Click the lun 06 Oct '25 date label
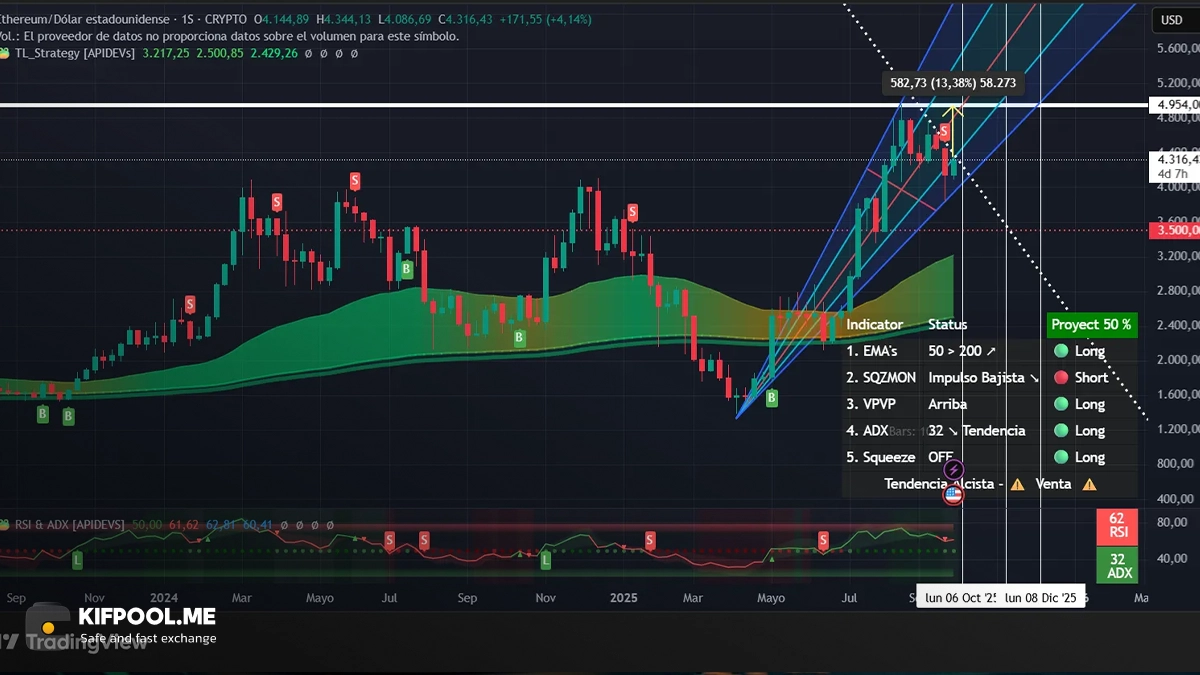Screen dimensions: 1200x675 [959, 598]
